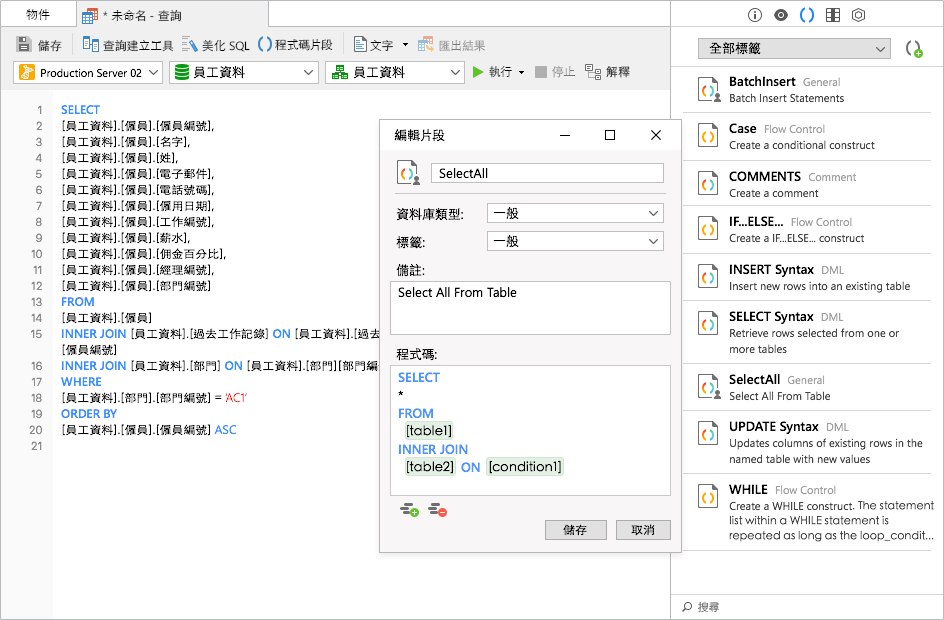944x620 pixels.
Task: Click the add new snippet icon
Action: coord(914,49)
